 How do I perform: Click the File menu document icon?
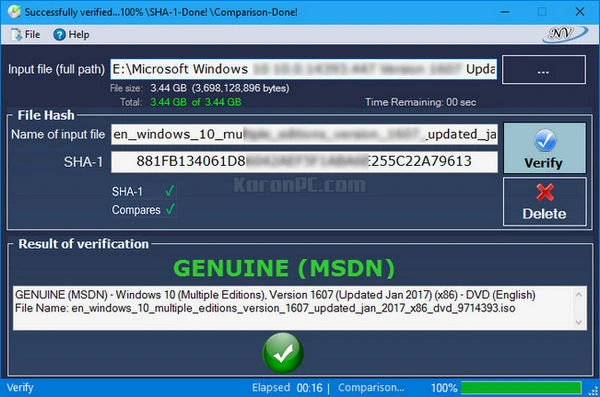[x=16, y=35]
